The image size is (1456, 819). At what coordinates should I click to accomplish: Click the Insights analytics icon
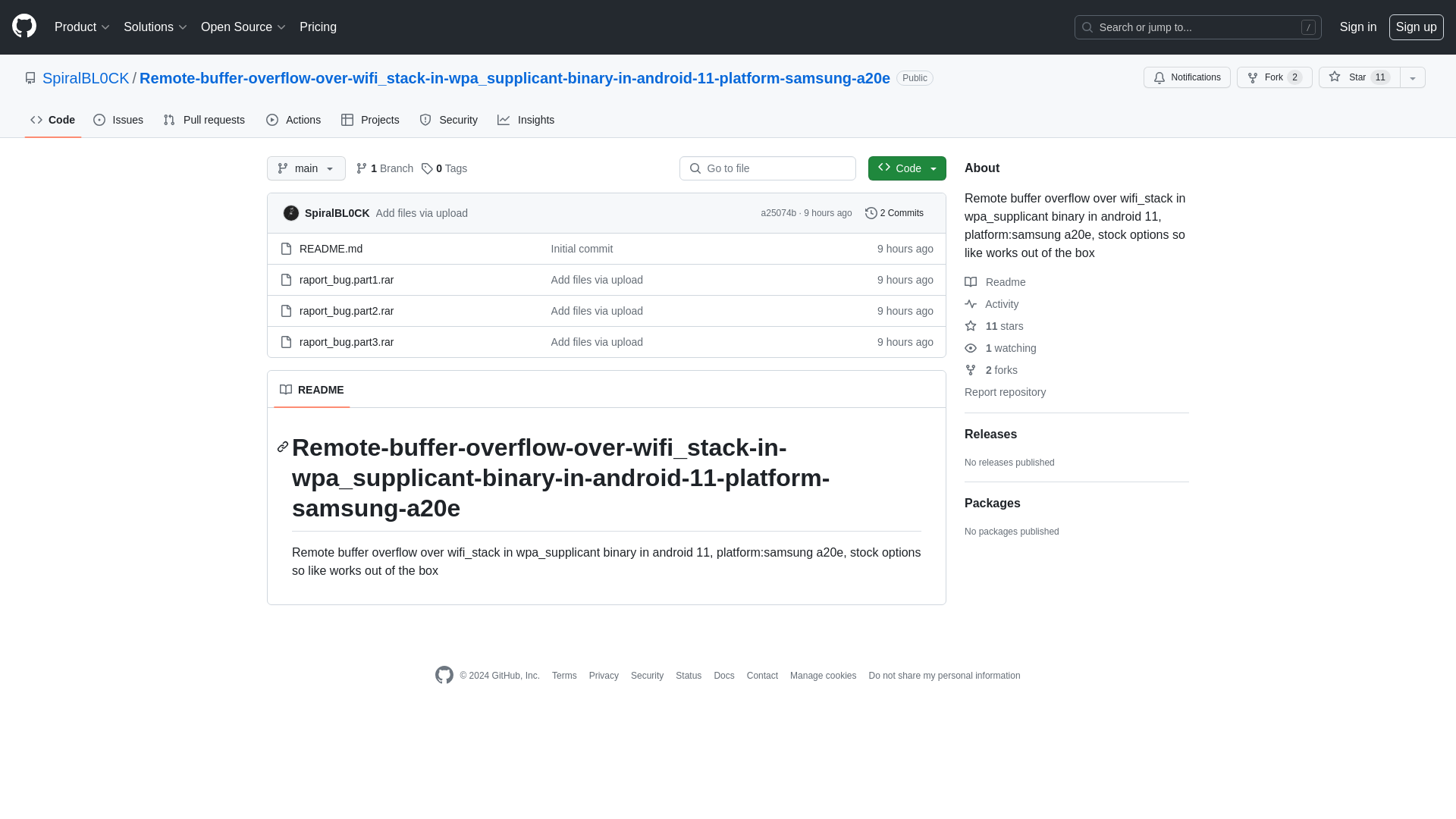[503, 120]
